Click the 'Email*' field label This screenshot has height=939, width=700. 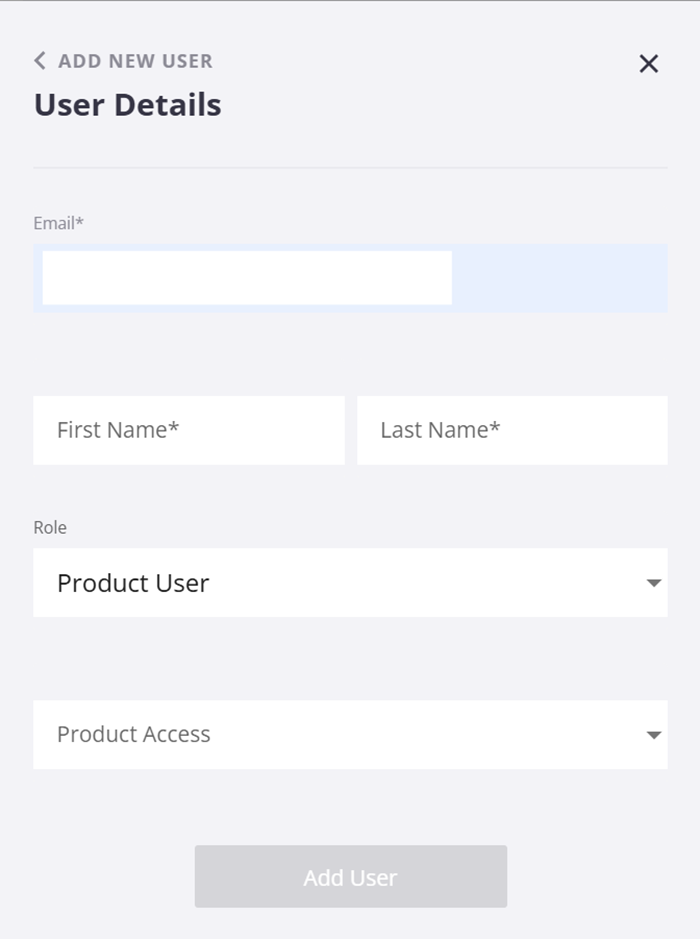59,223
